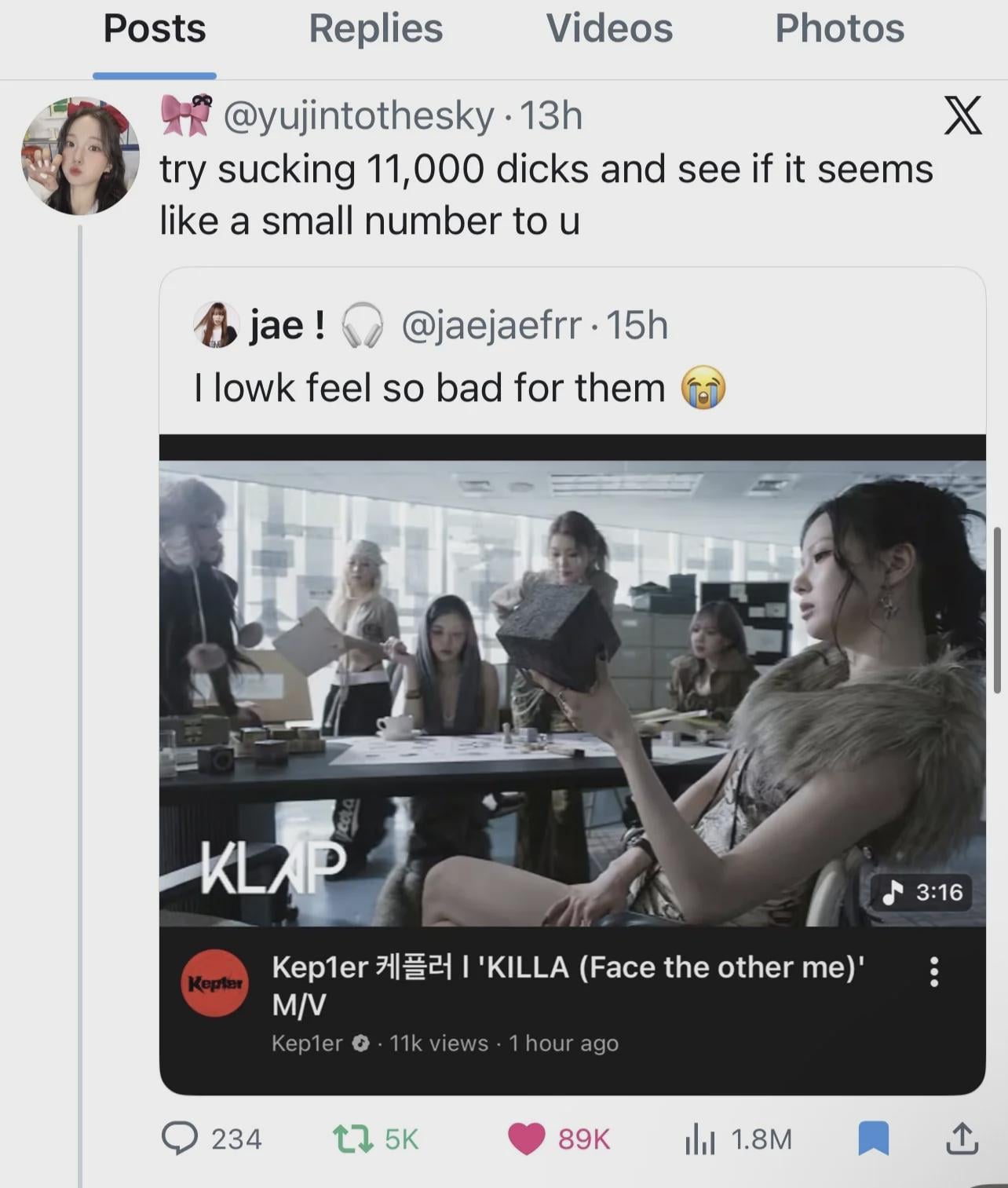1008x1188 pixels.
Task: Select the Posts tab
Action: tap(155, 29)
